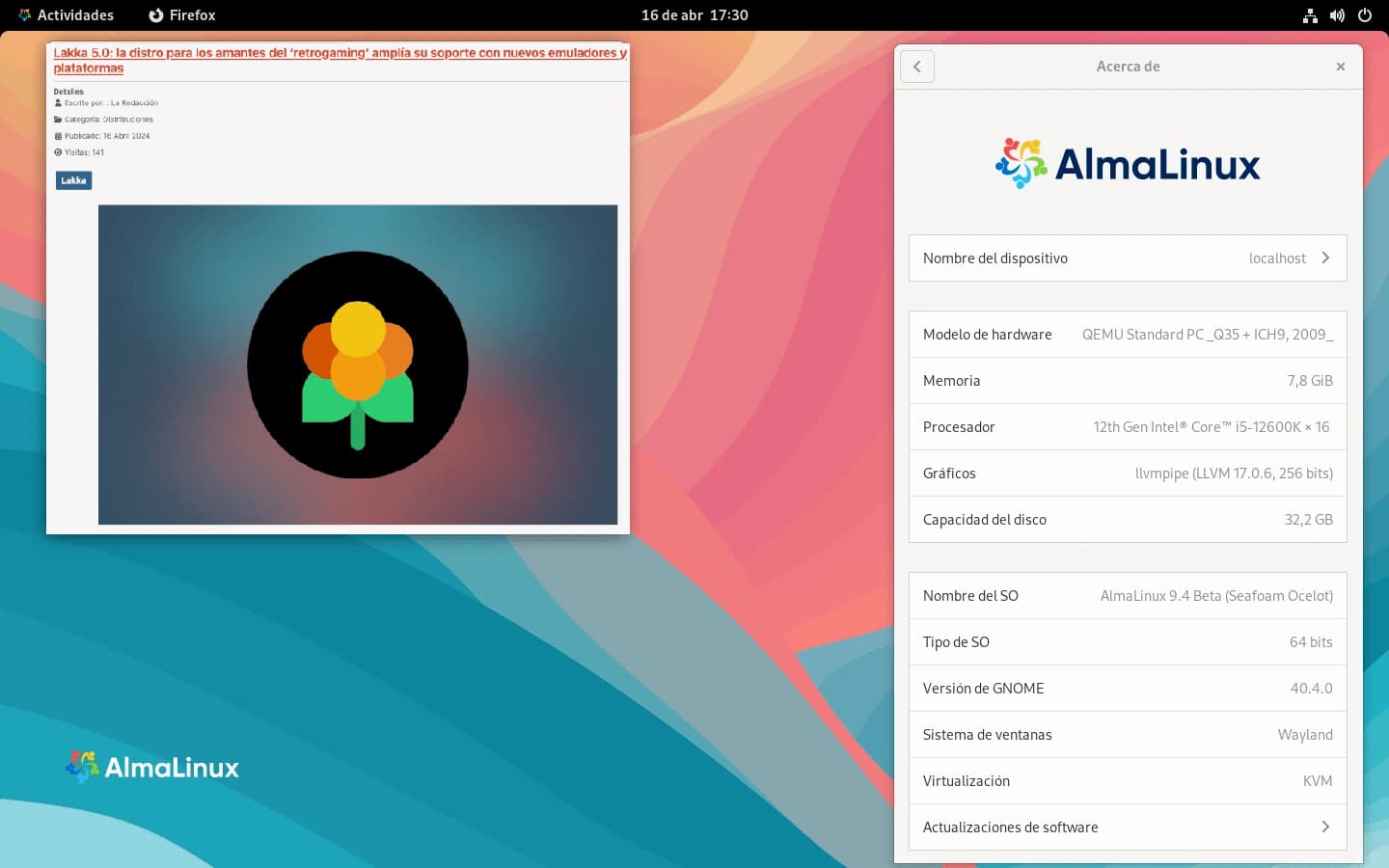The width and height of the screenshot is (1389, 868).
Task: Select the hardware model value 'QEMU Standard PC'
Action: point(1143,335)
